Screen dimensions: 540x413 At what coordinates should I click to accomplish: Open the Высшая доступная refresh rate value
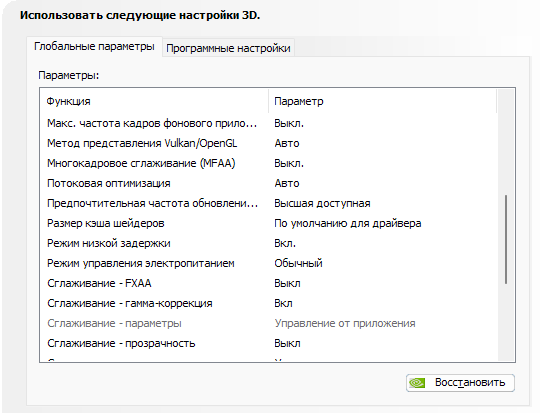coord(322,203)
